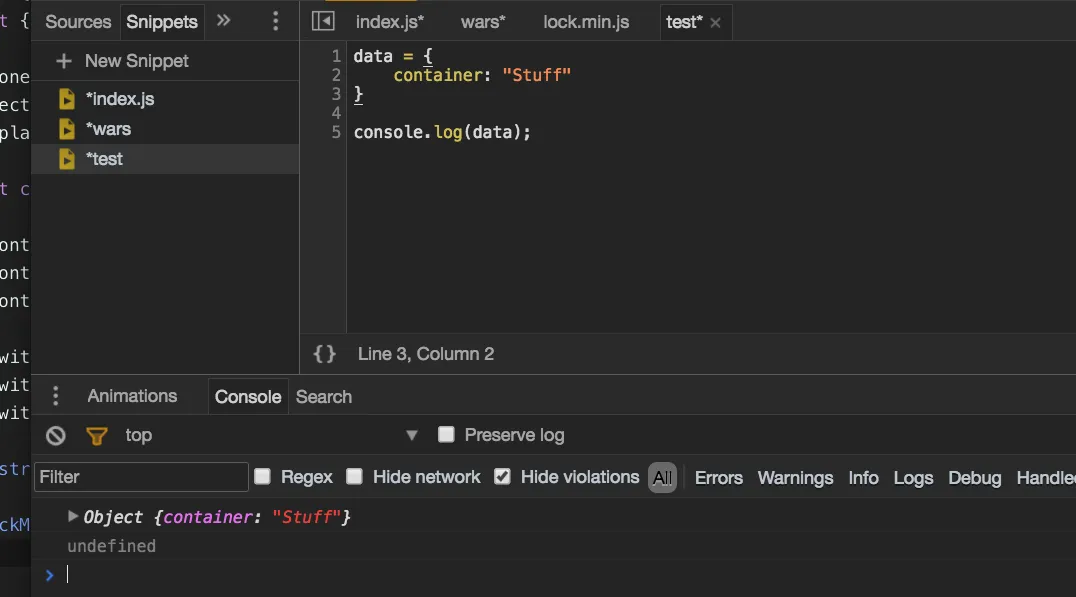
Task: Open the lock.min.js editor tab
Action: tap(586, 22)
